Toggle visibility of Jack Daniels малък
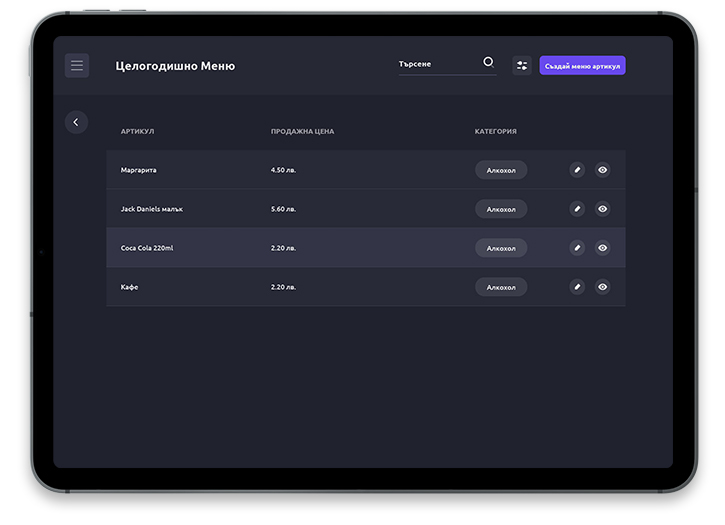This screenshot has width=725, height=525. tap(602, 209)
